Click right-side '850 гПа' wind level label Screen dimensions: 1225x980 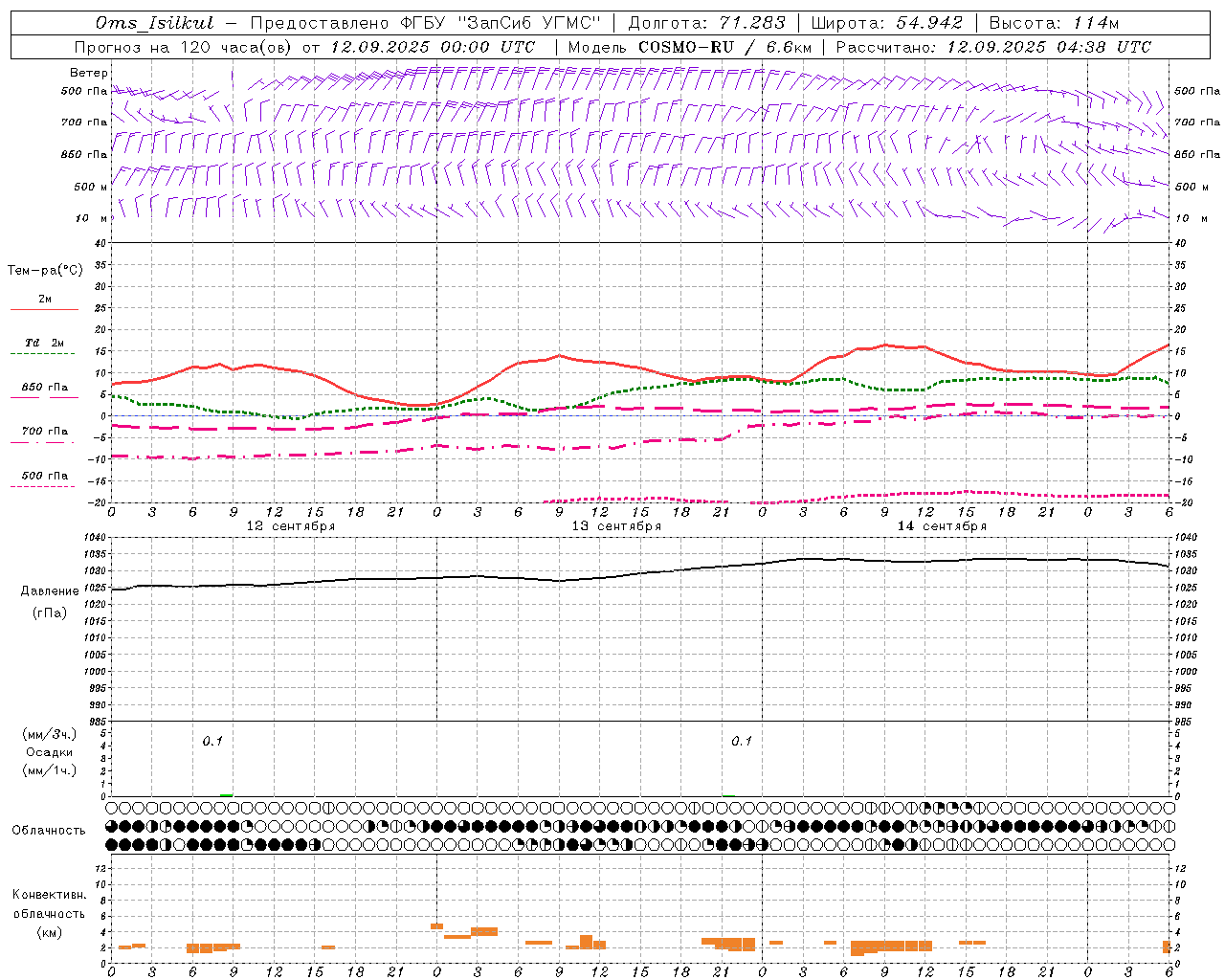1197,154
